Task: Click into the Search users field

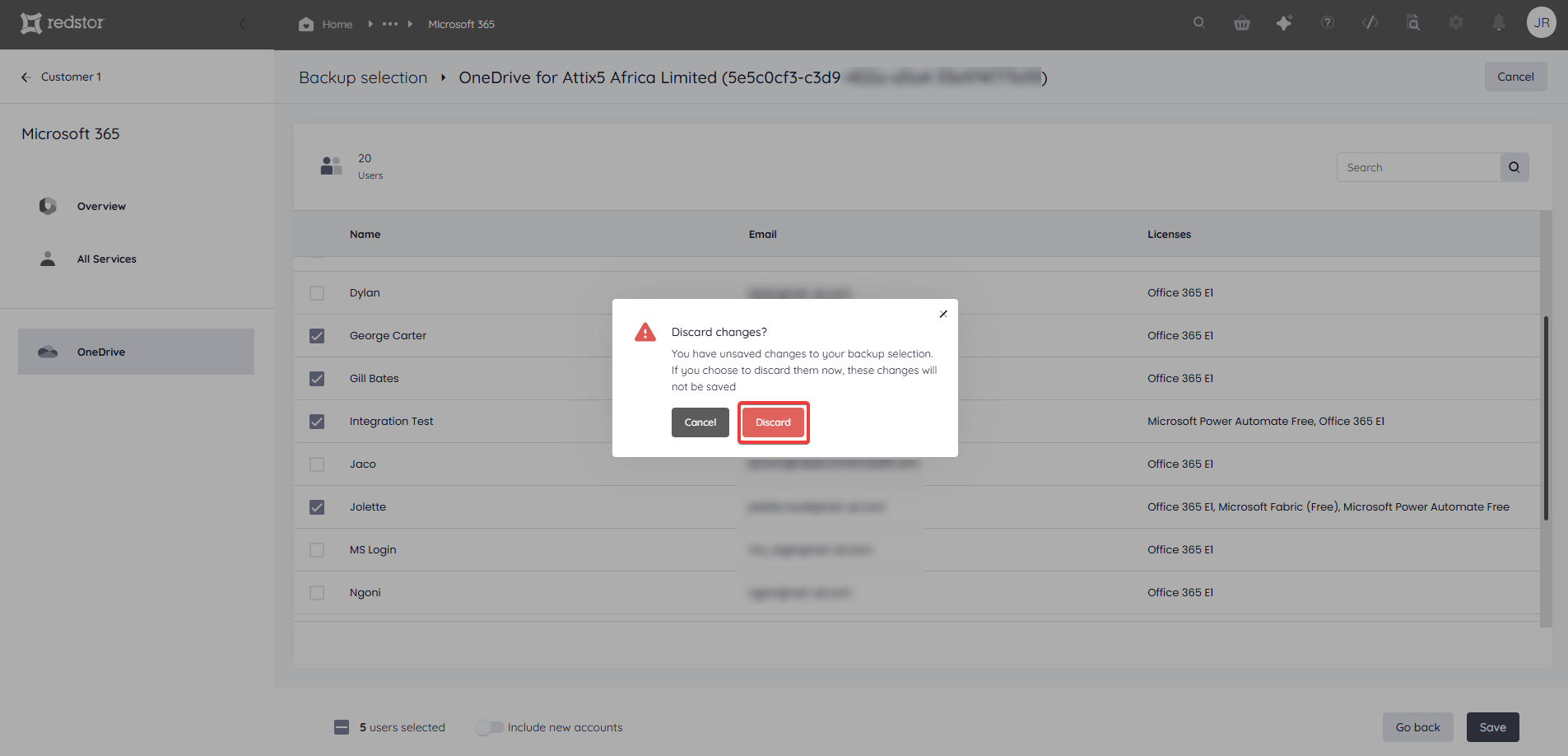Action: click(x=1418, y=167)
